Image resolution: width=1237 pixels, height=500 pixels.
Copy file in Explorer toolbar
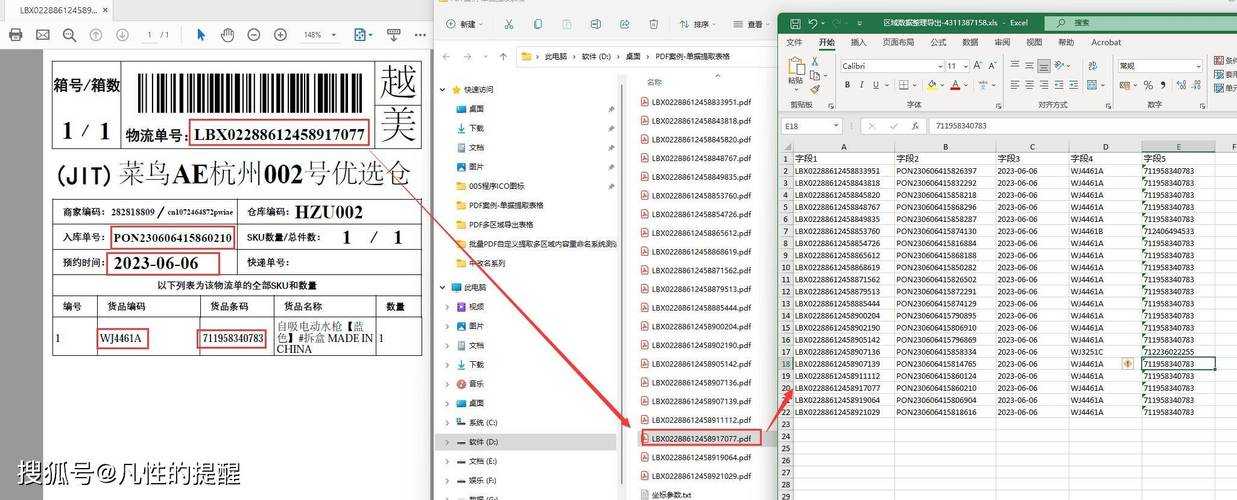538,24
